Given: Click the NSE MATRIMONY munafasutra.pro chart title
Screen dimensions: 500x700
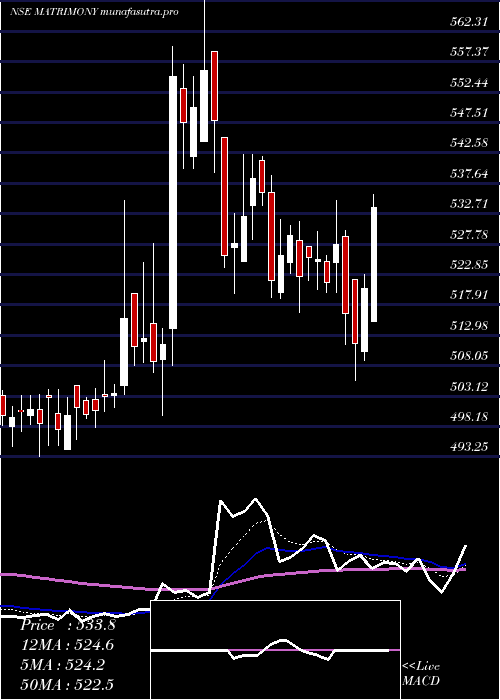Looking at the screenshot, I should coord(94,12).
